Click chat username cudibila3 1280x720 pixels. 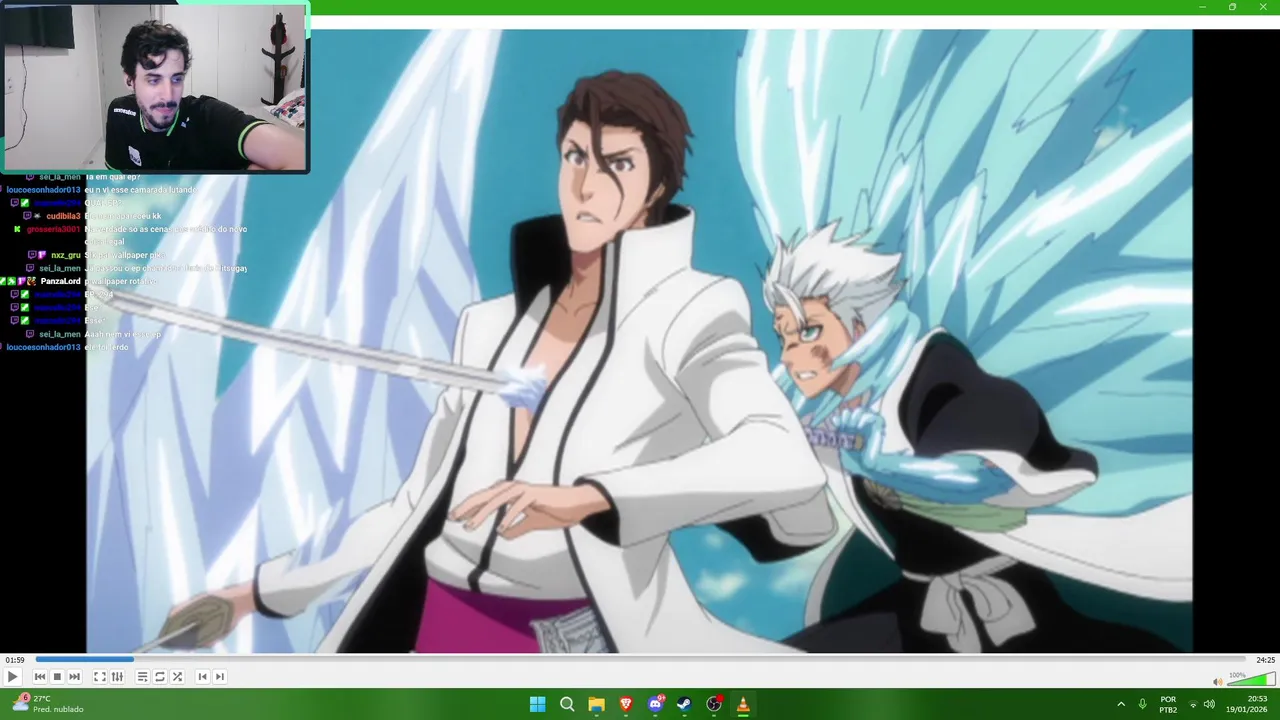(63, 216)
